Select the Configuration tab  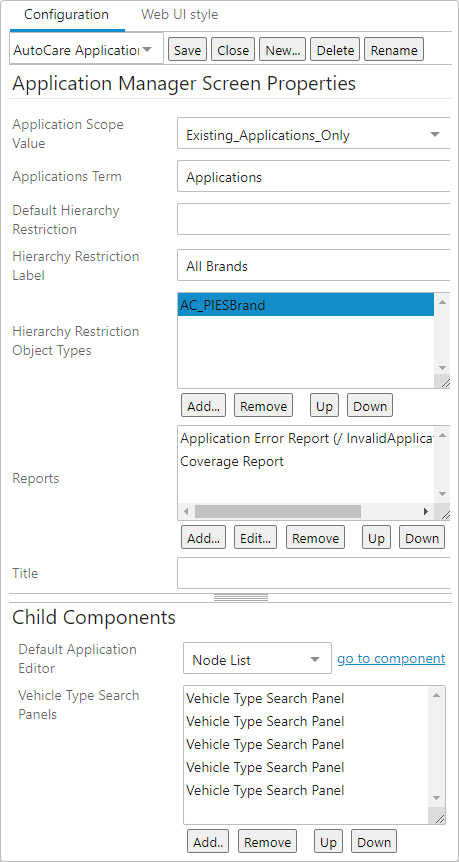(67, 14)
